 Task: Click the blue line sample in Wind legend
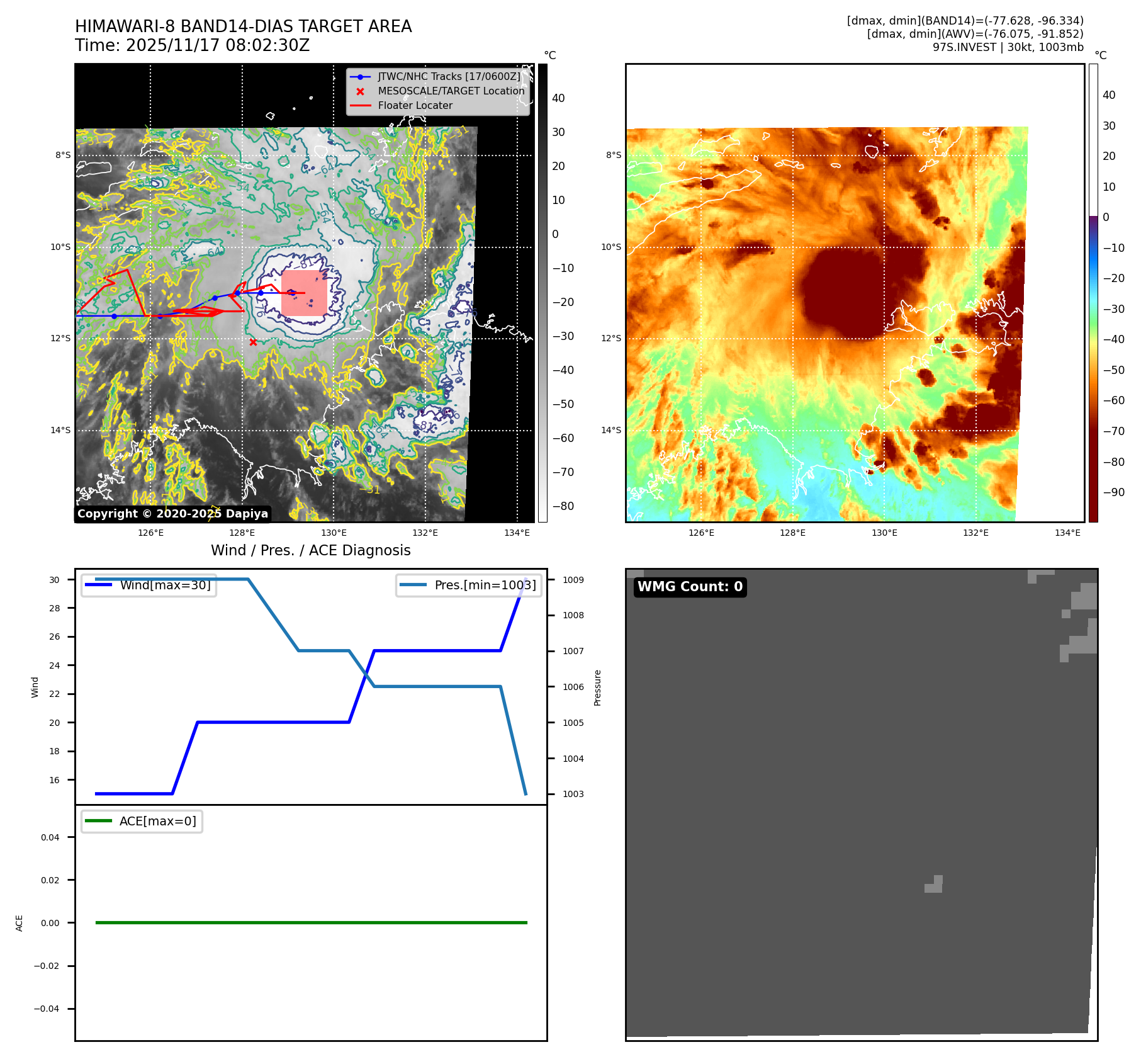pyautogui.click(x=99, y=585)
